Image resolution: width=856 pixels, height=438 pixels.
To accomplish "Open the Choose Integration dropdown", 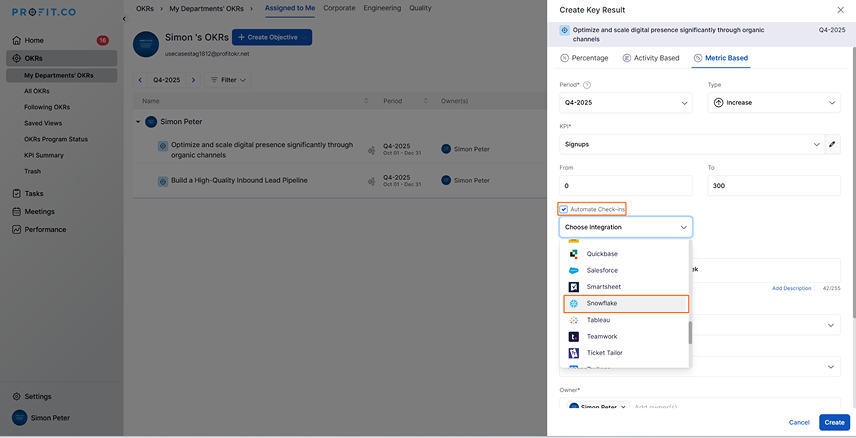I will tap(626, 227).
